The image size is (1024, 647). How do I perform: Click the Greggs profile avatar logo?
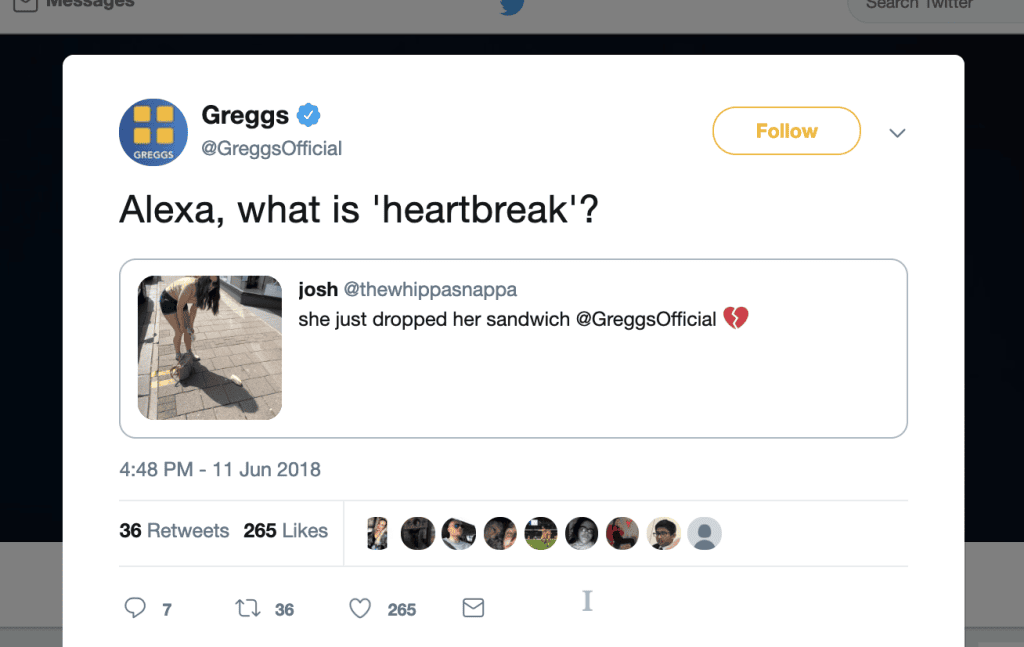tap(153, 132)
